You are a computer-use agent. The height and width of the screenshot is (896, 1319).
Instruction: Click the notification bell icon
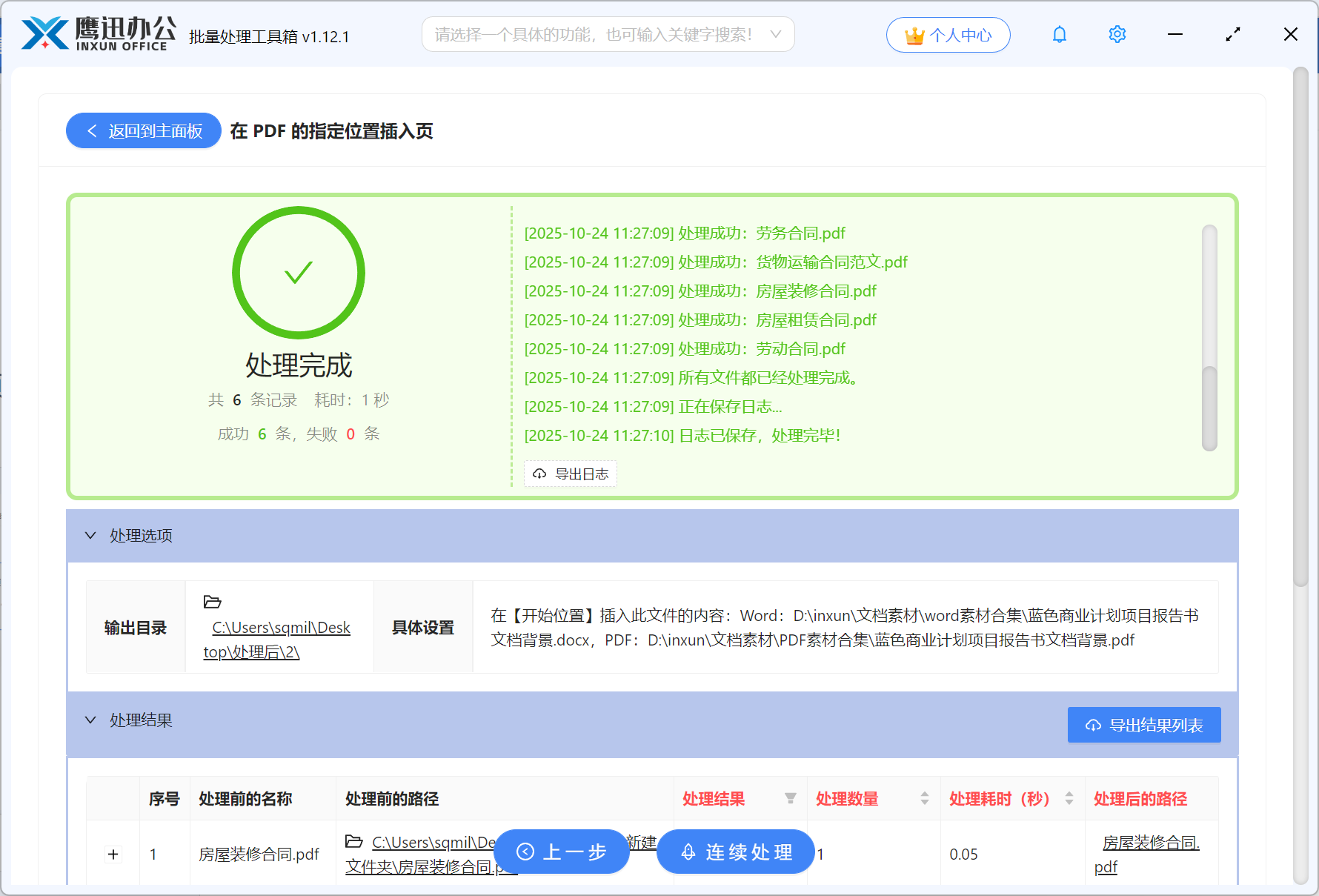point(1059,34)
